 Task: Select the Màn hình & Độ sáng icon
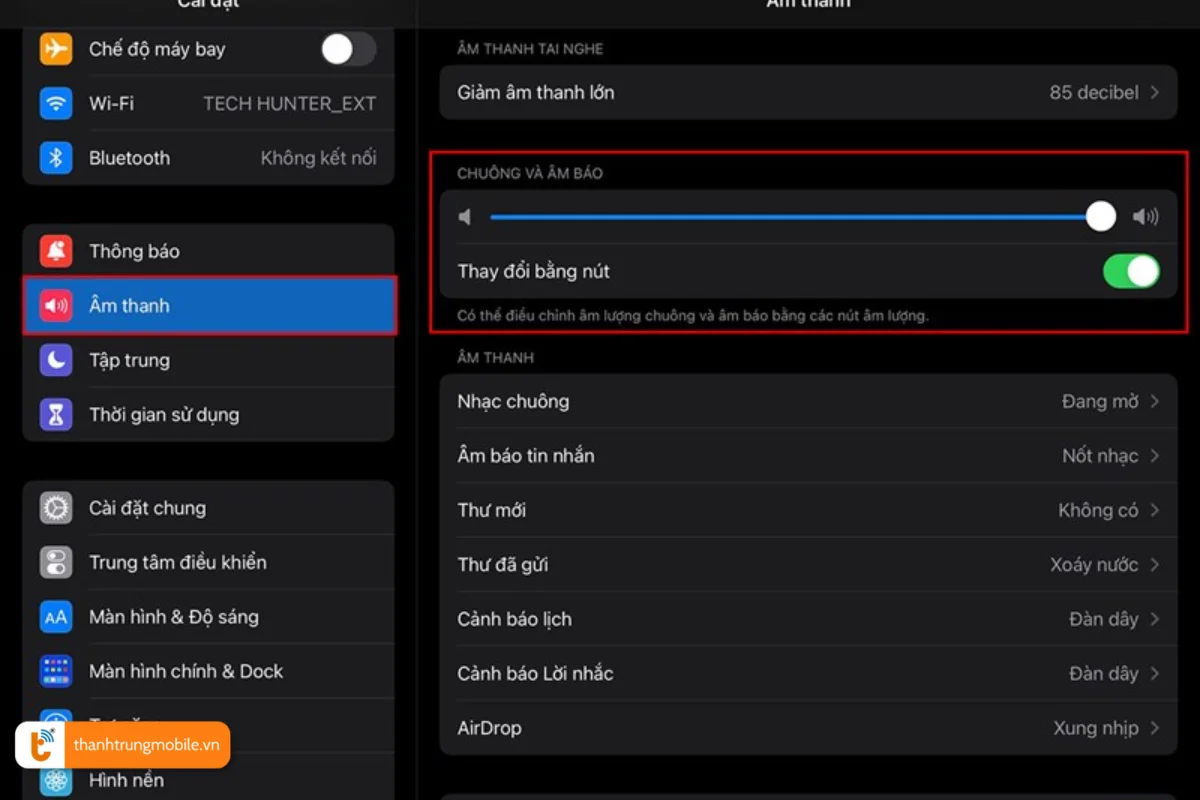(55, 617)
